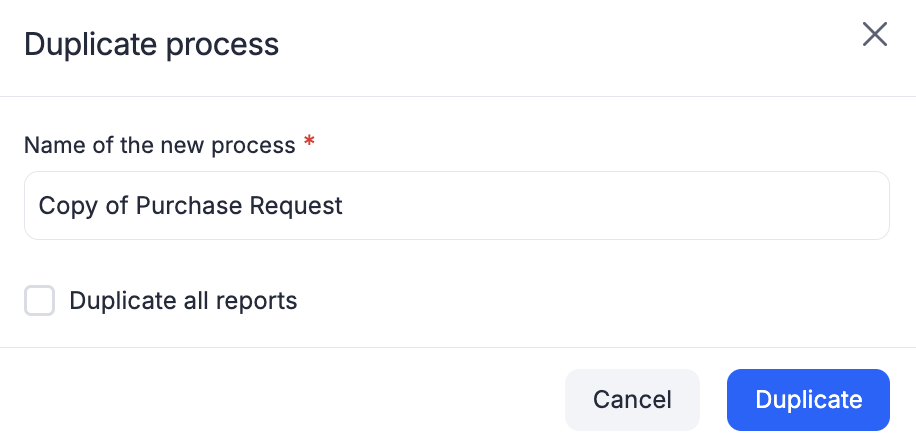Click the "Name of the new process" label
Viewport: 916px width, 444px height.
(x=159, y=145)
